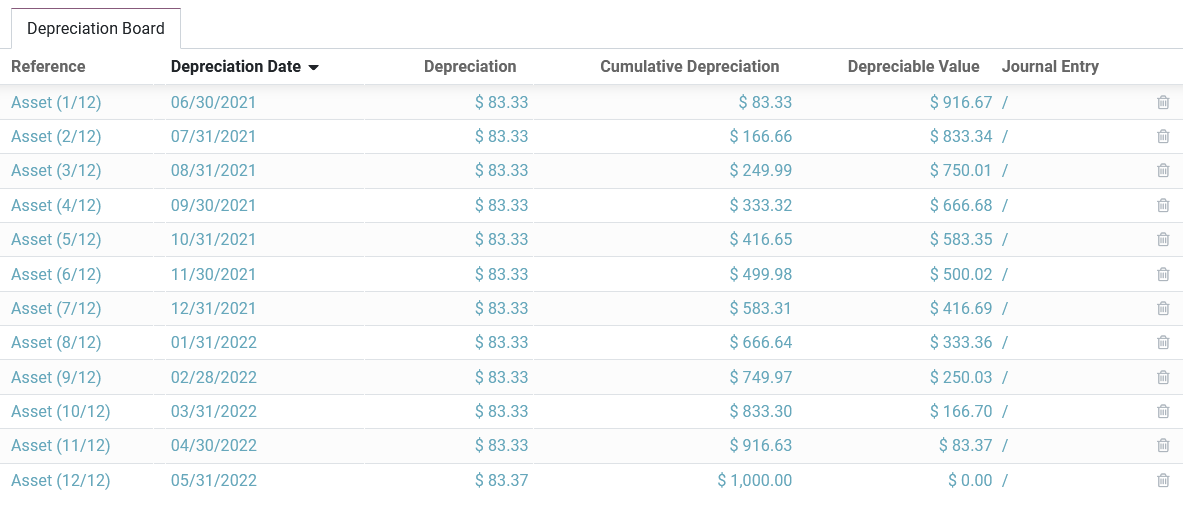Delete the Asset (8/12) line
Screen dimensions: 1183x509
[1163, 342]
